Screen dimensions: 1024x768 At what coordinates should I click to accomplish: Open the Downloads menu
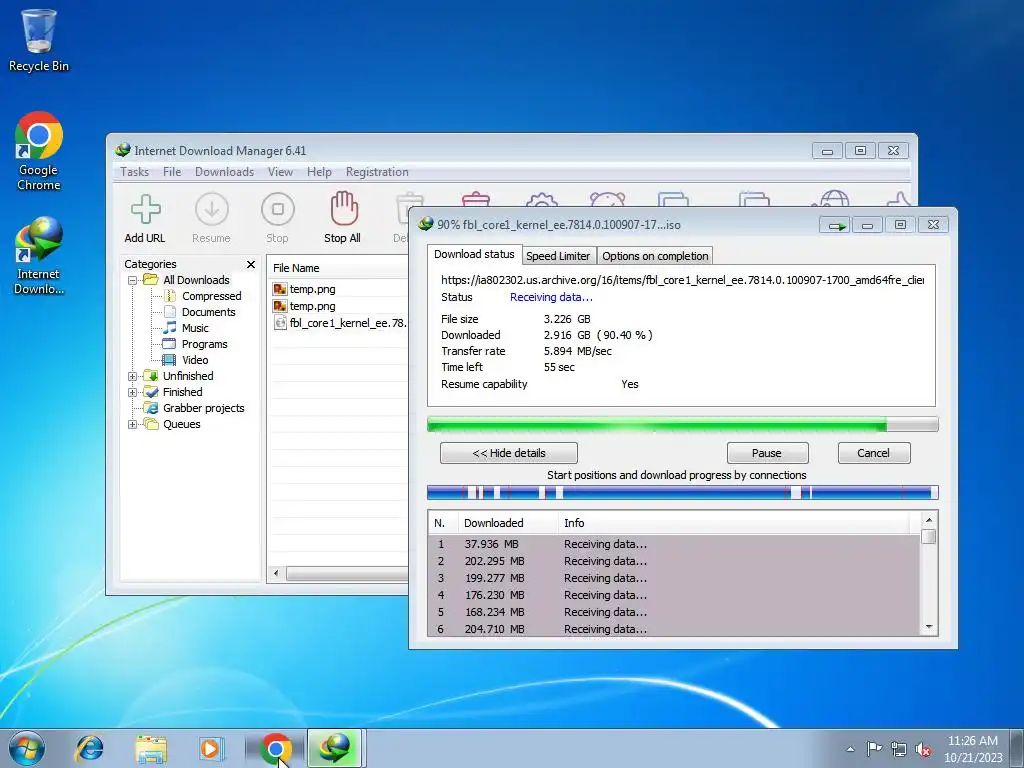pyautogui.click(x=224, y=172)
